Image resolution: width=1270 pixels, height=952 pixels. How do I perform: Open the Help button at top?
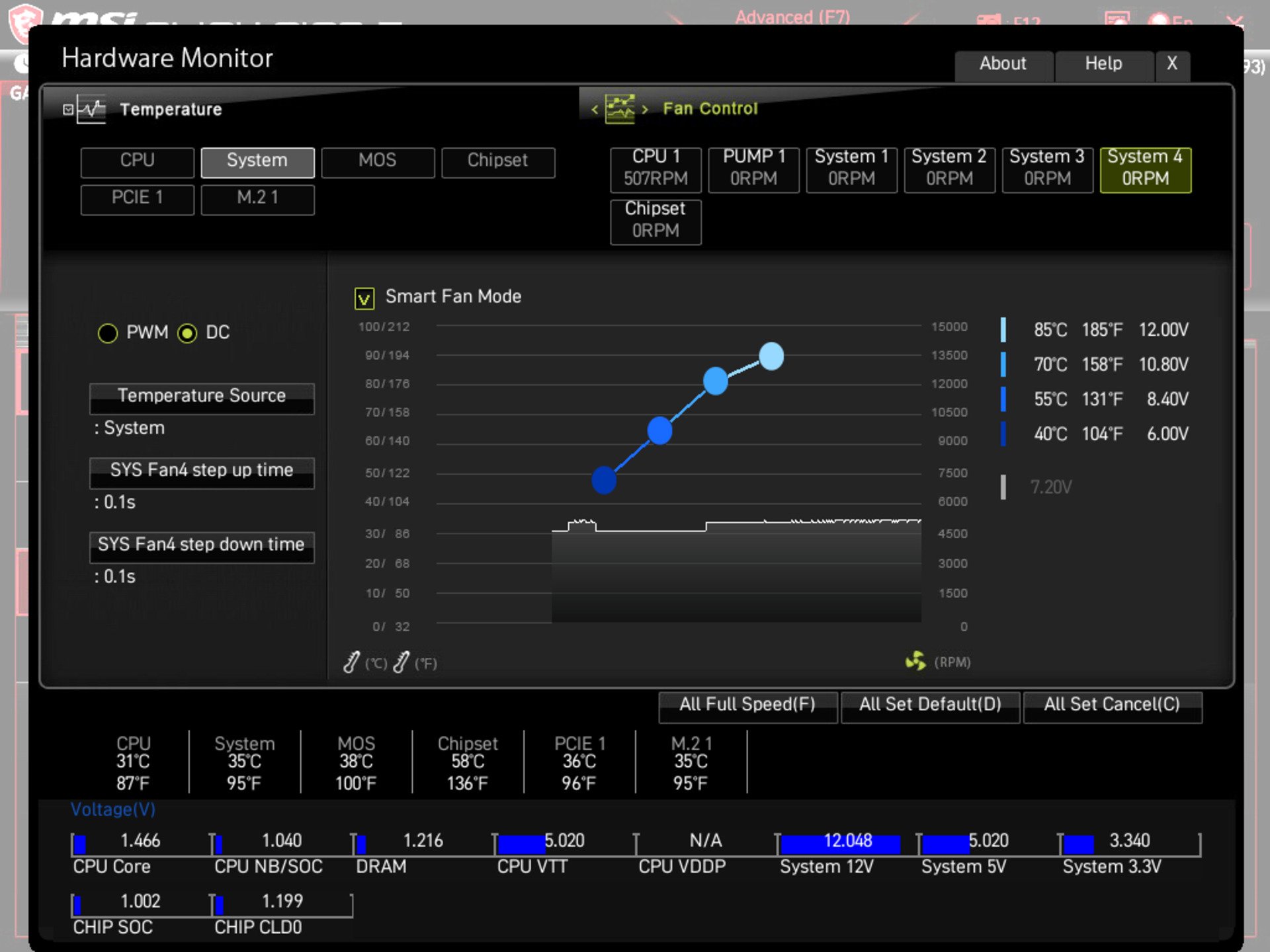1103,64
